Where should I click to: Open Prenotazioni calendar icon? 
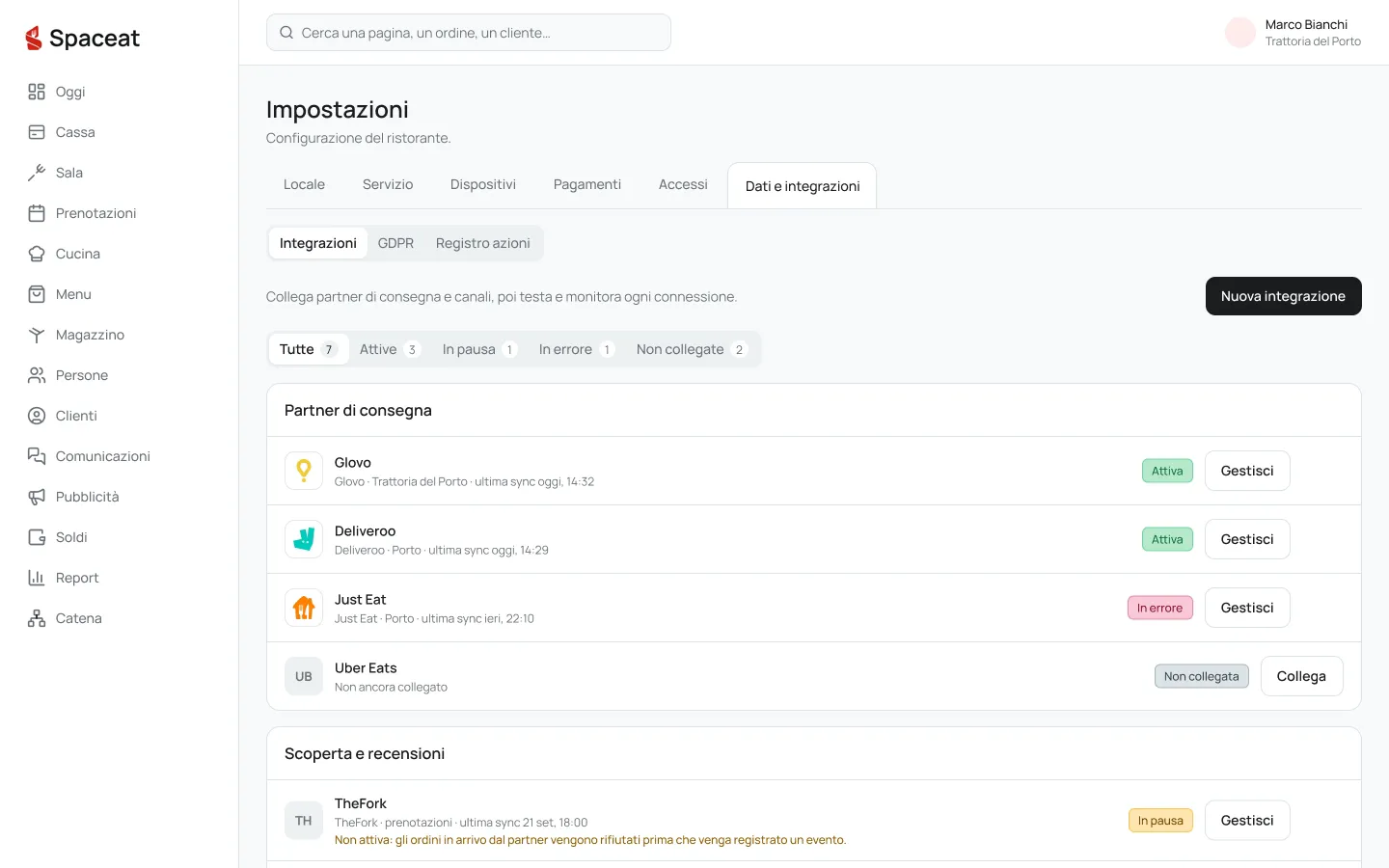(37, 213)
